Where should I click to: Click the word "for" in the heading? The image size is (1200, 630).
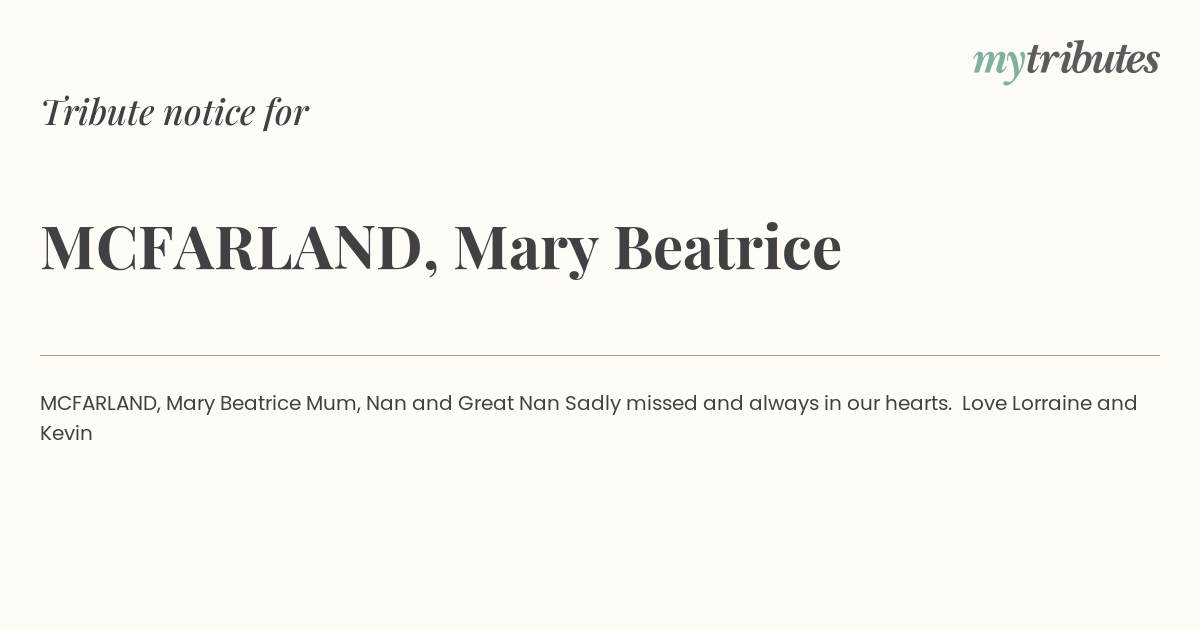(x=287, y=113)
